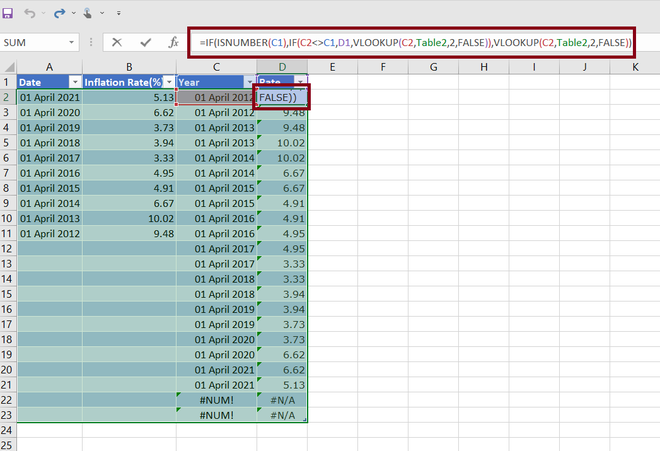Click empty cell F5
Screen dimensions: 660x451
point(383,143)
